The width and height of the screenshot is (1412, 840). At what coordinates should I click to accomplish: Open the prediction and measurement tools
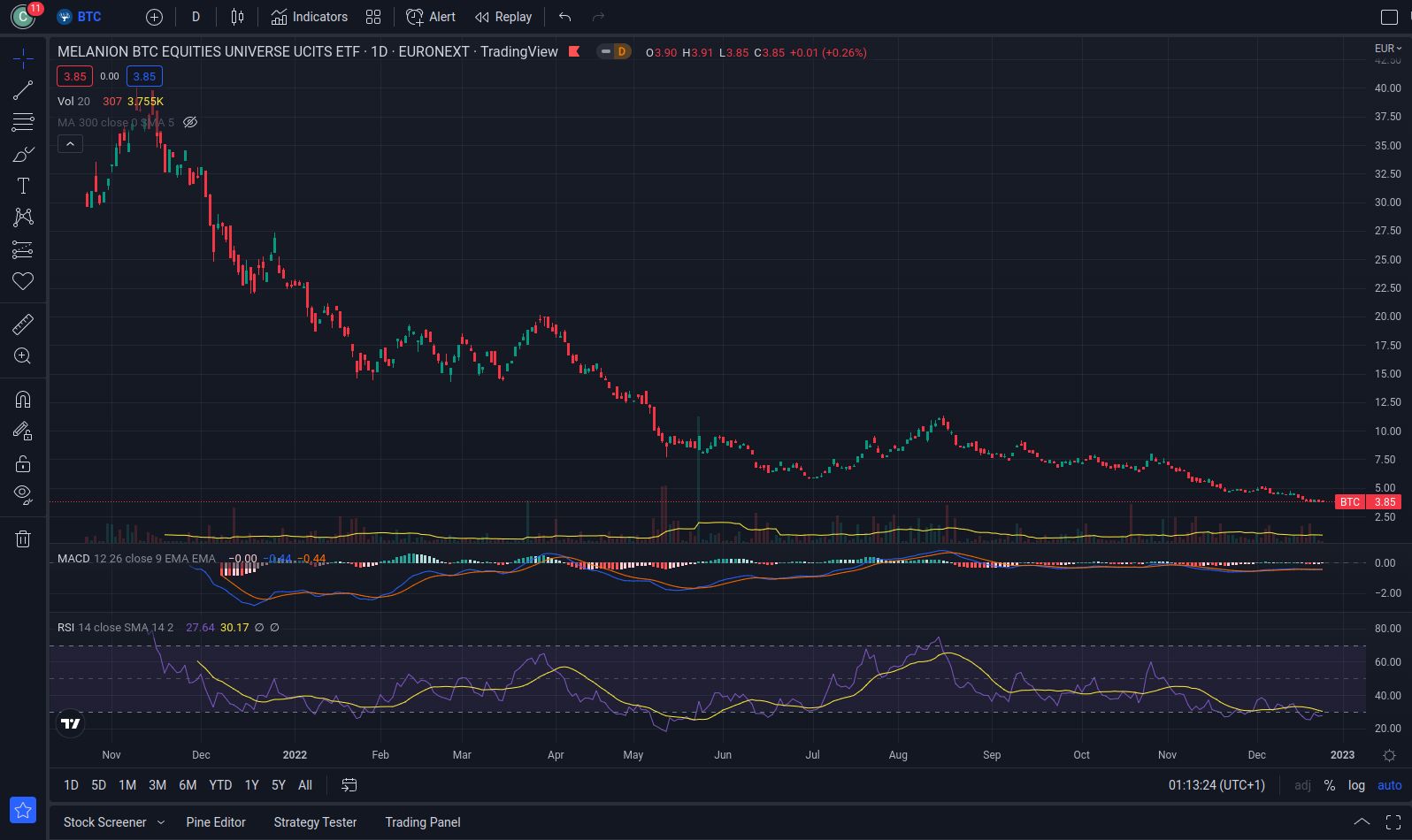23,250
